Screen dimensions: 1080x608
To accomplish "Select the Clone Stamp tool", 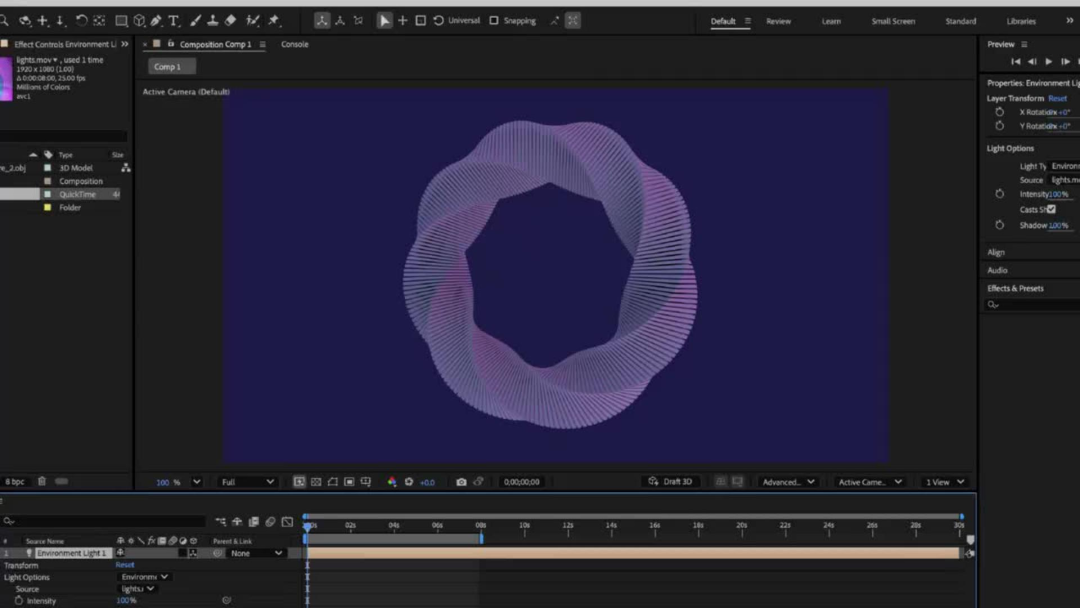I will coord(213,20).
